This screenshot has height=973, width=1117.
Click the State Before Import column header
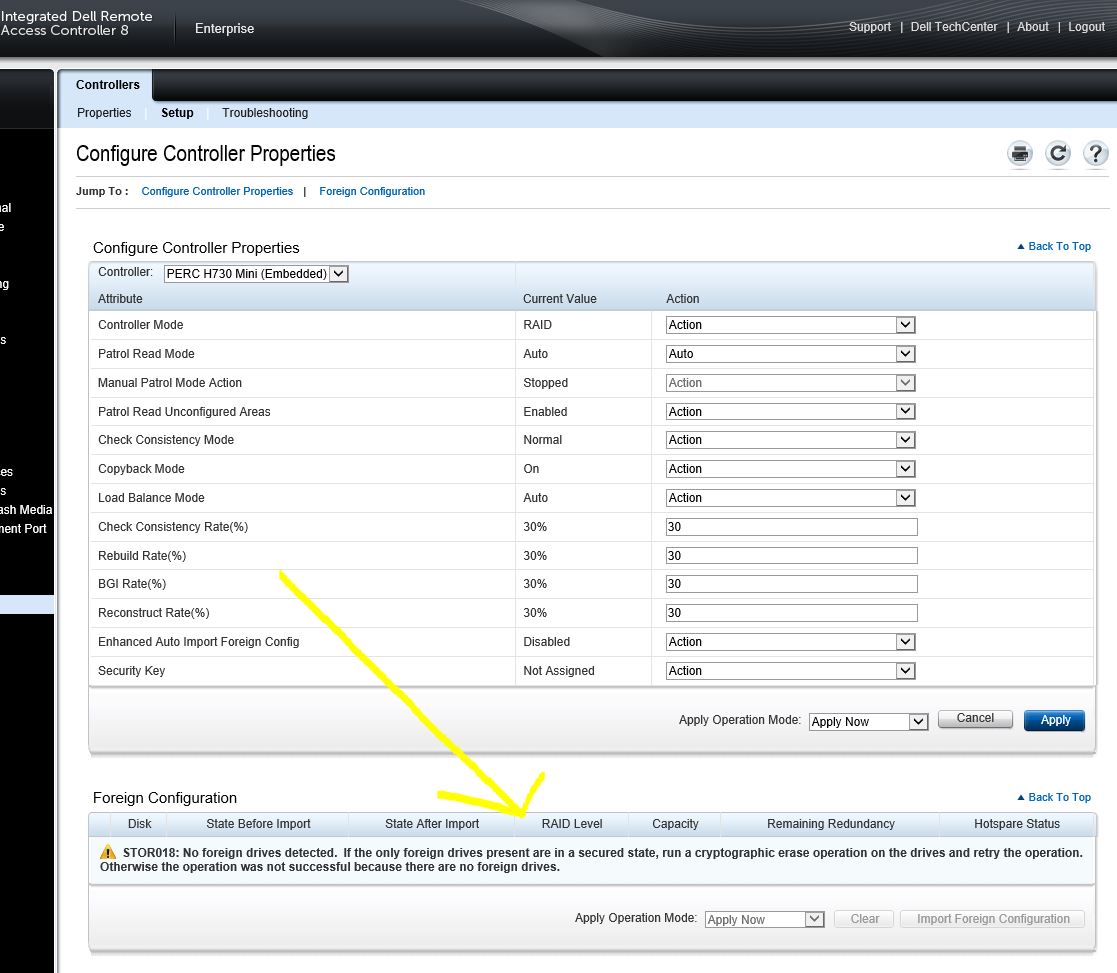tap(259, 823)
